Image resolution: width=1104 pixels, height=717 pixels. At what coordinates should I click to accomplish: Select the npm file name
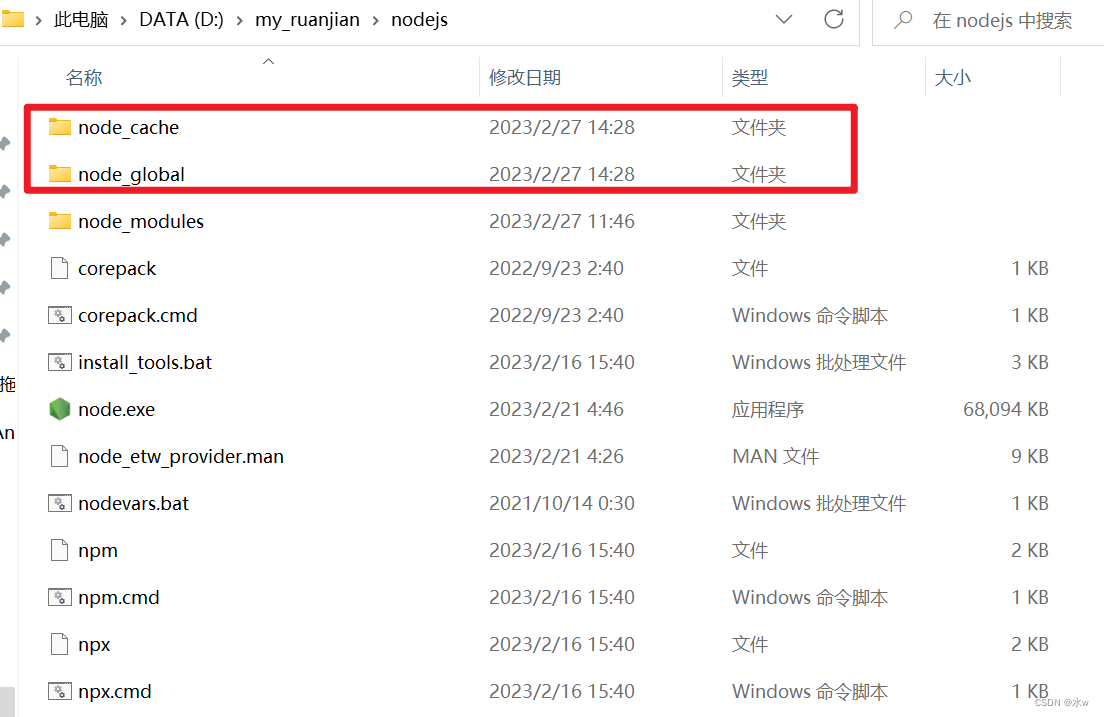coord(98,550)
